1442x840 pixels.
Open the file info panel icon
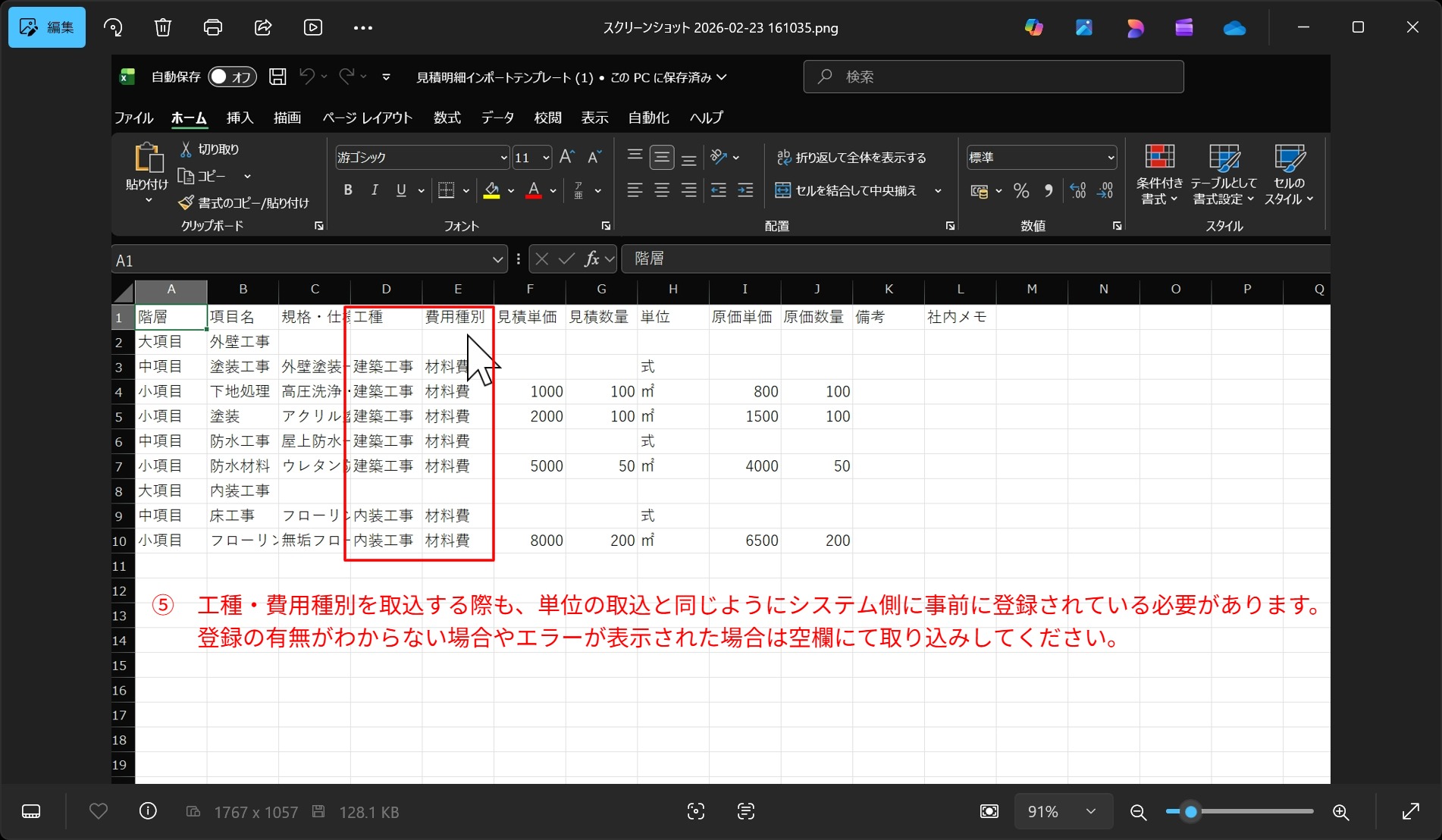click(x=148, y=811)
